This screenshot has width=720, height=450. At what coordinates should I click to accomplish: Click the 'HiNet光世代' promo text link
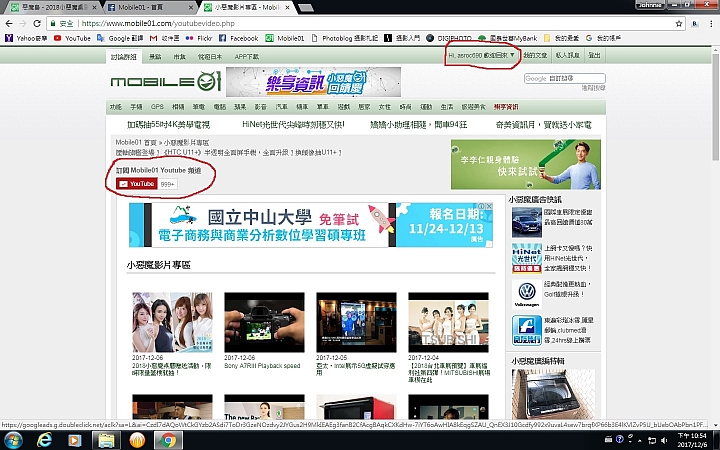tap(293, 124)
